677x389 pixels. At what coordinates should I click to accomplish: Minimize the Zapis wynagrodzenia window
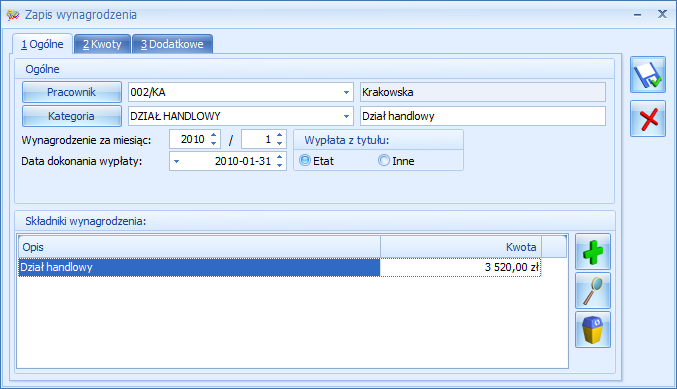pyautogui.click(x=637, y=15)
